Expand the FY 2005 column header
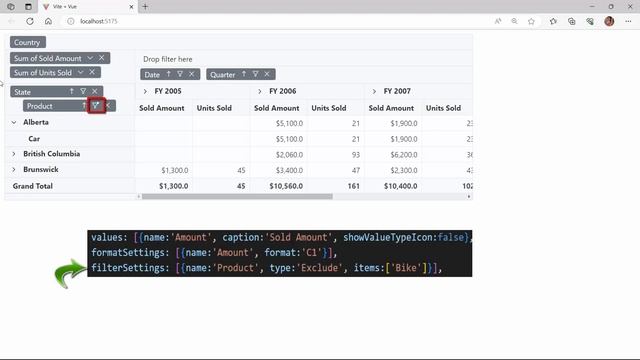The image size is (640, 360). 145,91
